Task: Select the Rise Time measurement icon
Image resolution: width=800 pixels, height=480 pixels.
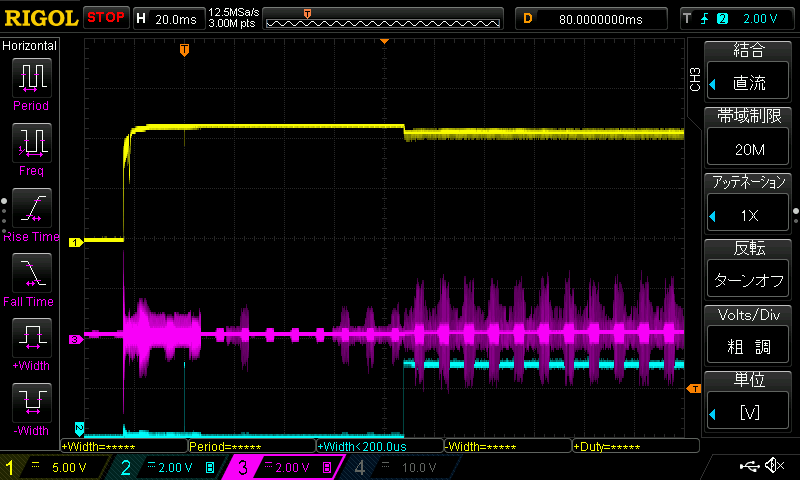Action: [32, 208]
